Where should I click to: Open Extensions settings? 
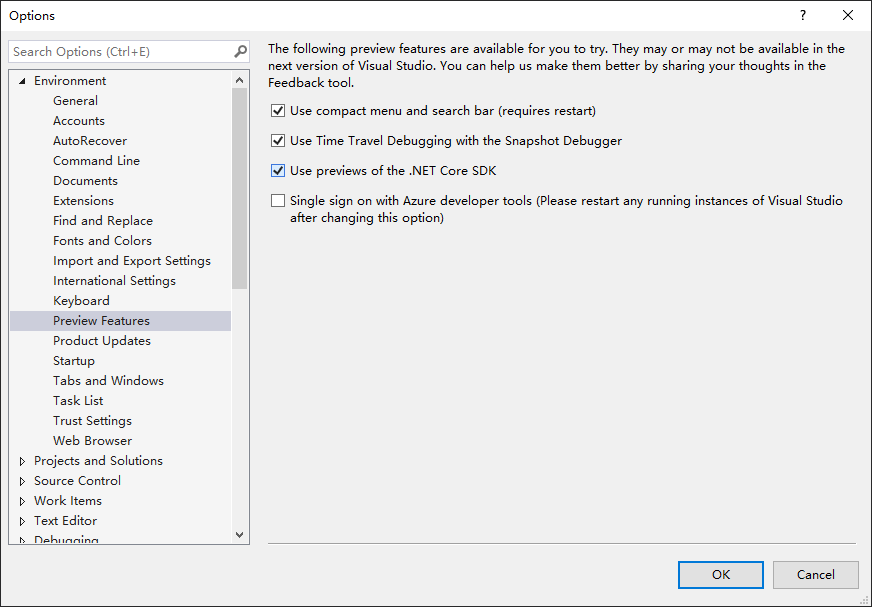83,201
